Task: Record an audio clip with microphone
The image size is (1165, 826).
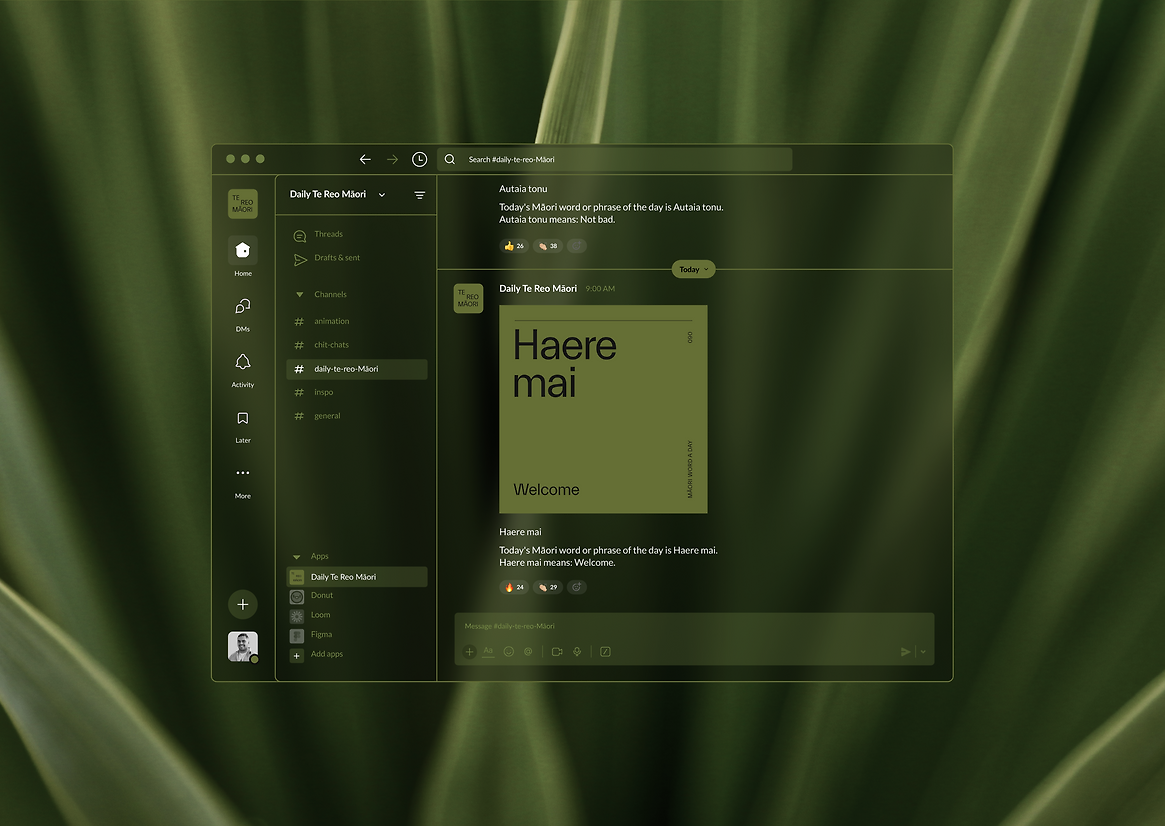Action: coord(577,652)
